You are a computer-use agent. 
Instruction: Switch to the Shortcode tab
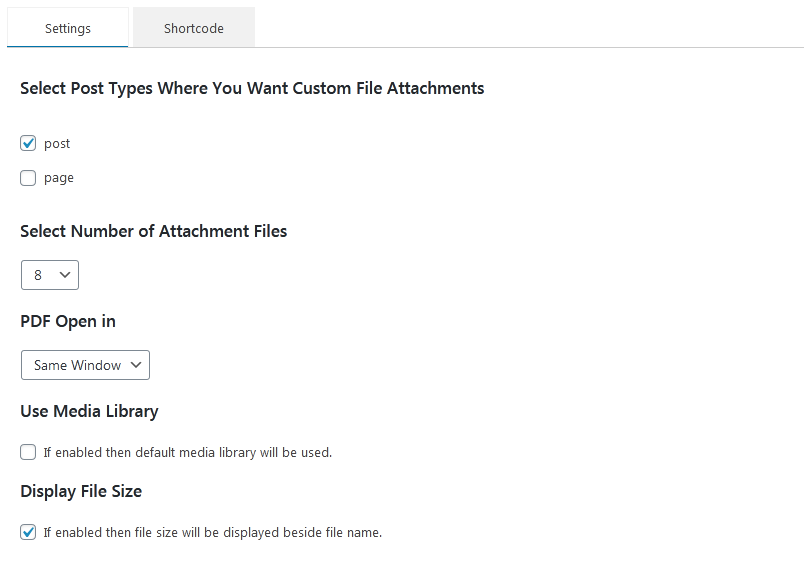tap(193, 28)
